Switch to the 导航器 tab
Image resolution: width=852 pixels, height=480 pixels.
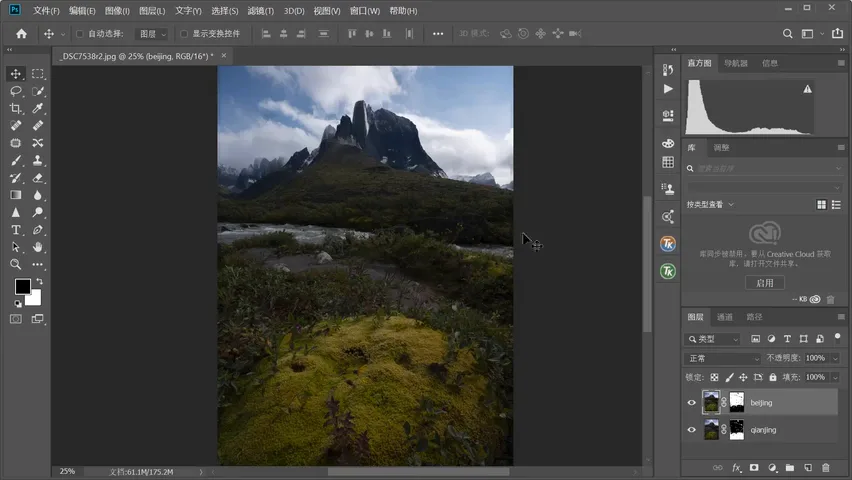[736, 63]
